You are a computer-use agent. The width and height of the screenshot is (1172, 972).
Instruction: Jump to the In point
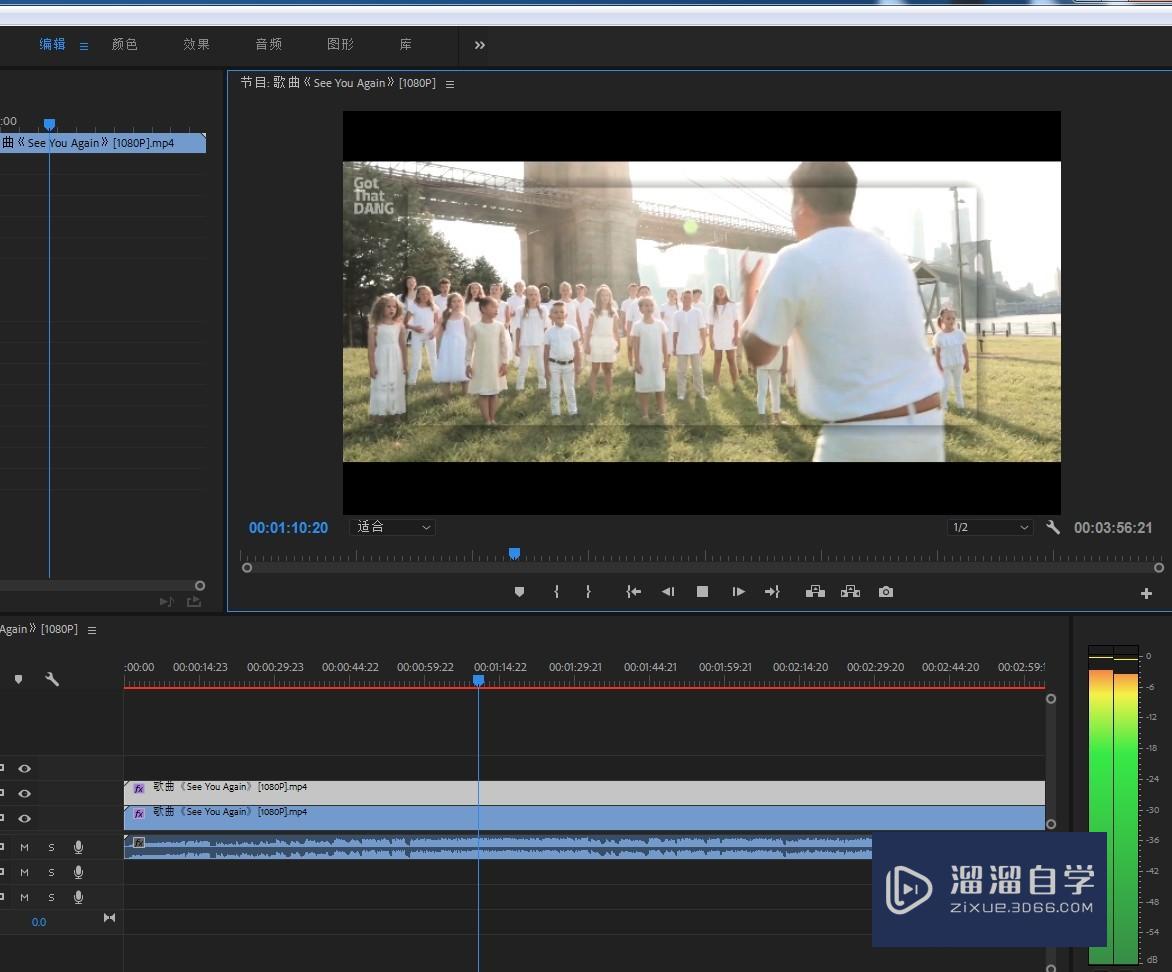click(633, 591)
